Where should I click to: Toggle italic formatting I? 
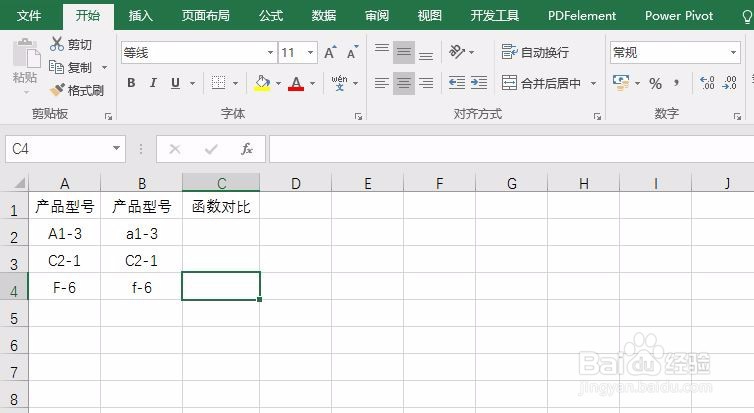[x=153, y=83]
